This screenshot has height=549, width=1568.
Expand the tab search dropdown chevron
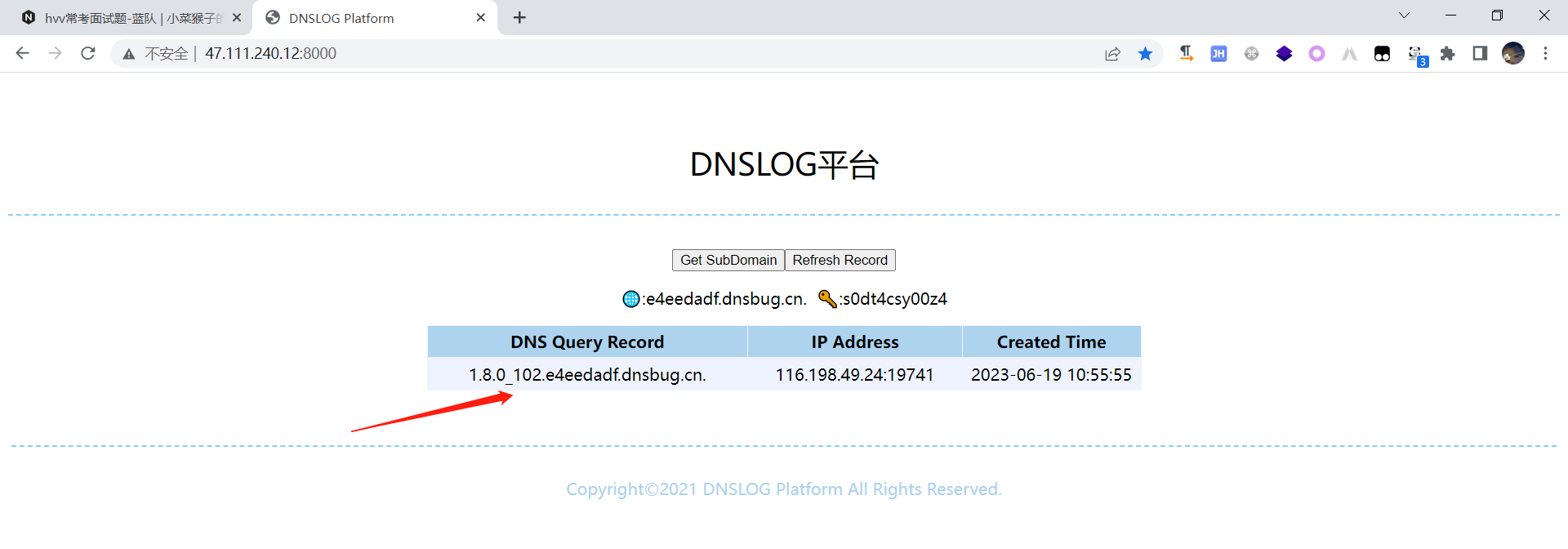pyautogui.click(x=1404, y=16)
